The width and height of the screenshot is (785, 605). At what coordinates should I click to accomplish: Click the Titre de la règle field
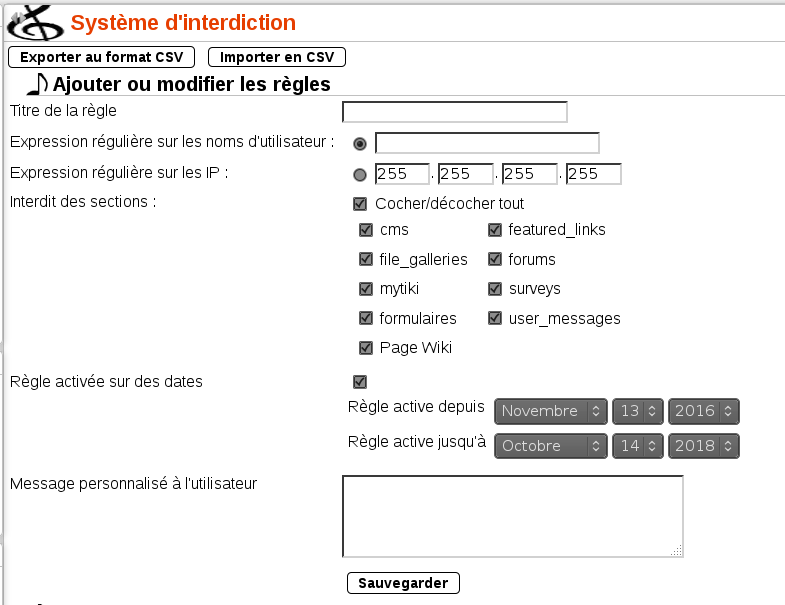pos(454,111)
